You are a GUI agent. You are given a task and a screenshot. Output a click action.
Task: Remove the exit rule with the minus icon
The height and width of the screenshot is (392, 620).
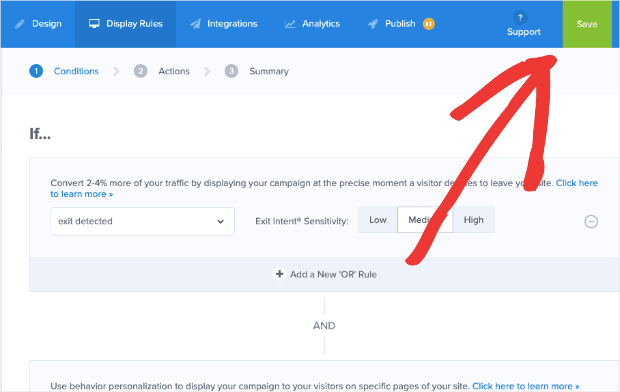[591, 221]
